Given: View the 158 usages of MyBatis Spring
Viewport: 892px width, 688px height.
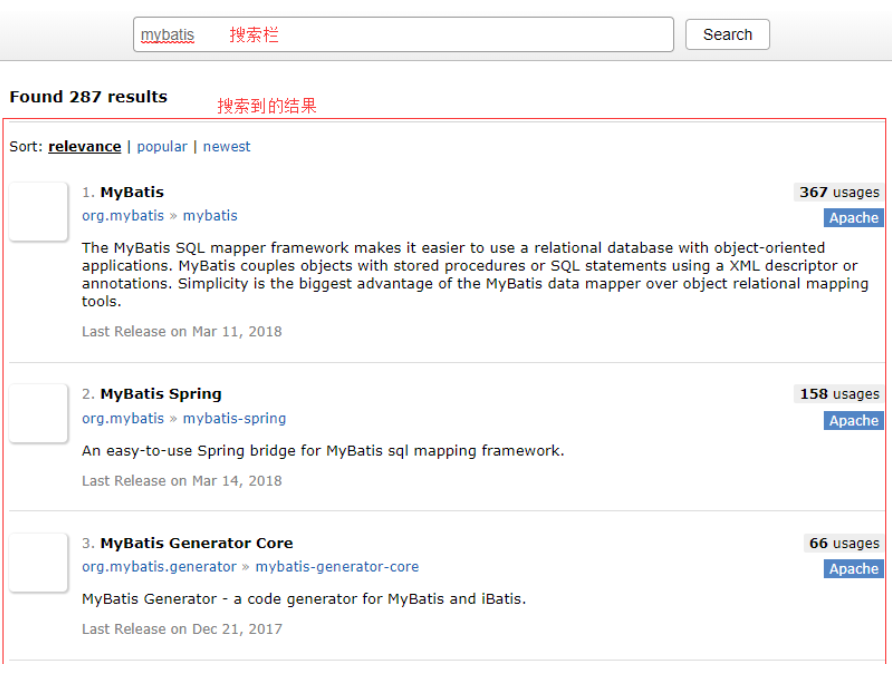Looking at the screenshot, I should (x=839, y=394).
